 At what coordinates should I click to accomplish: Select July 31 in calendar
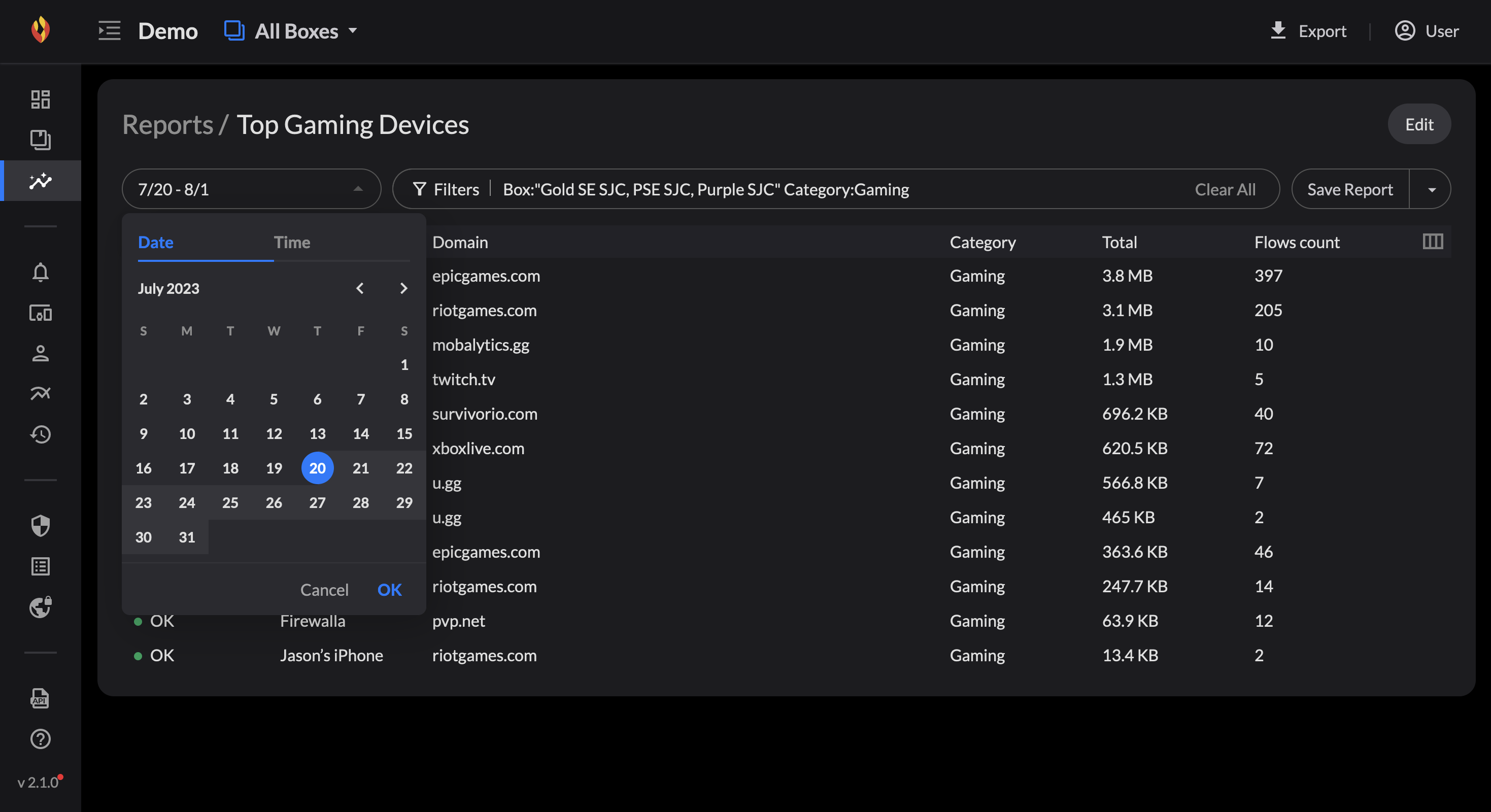[187, 537]
